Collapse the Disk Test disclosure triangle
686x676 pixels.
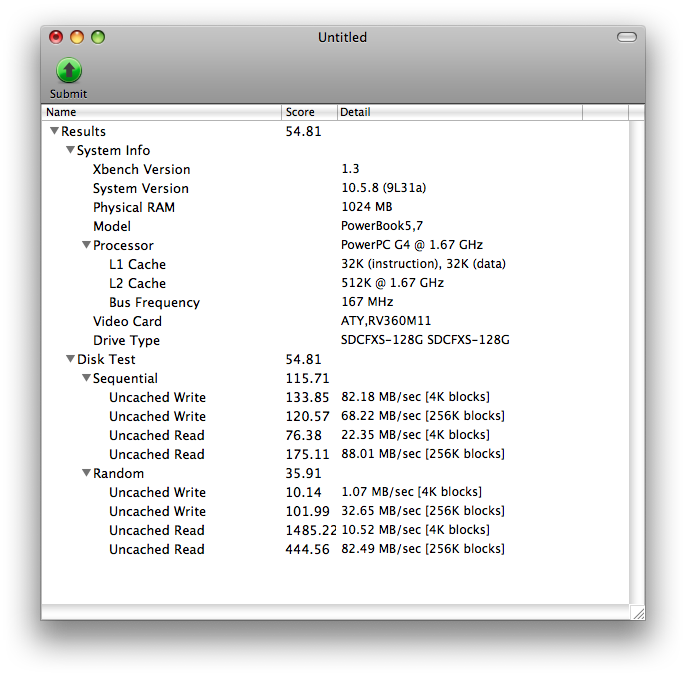(70, 359)
